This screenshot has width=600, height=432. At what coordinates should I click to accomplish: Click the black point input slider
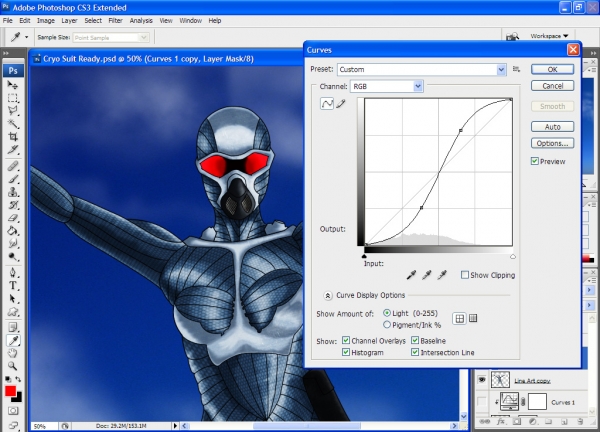pos(364,256)
